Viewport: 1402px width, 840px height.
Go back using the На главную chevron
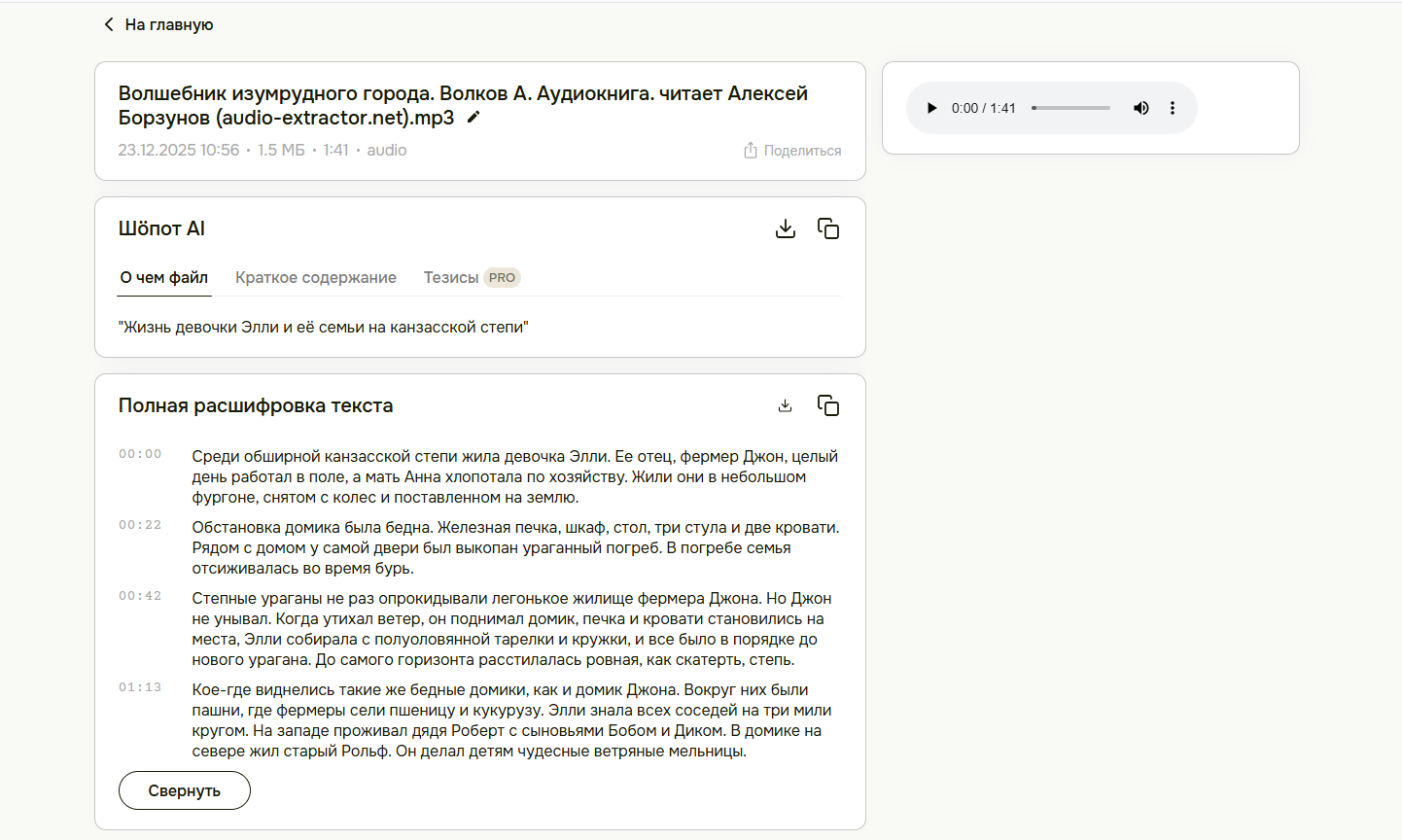[x=108, y=23]
